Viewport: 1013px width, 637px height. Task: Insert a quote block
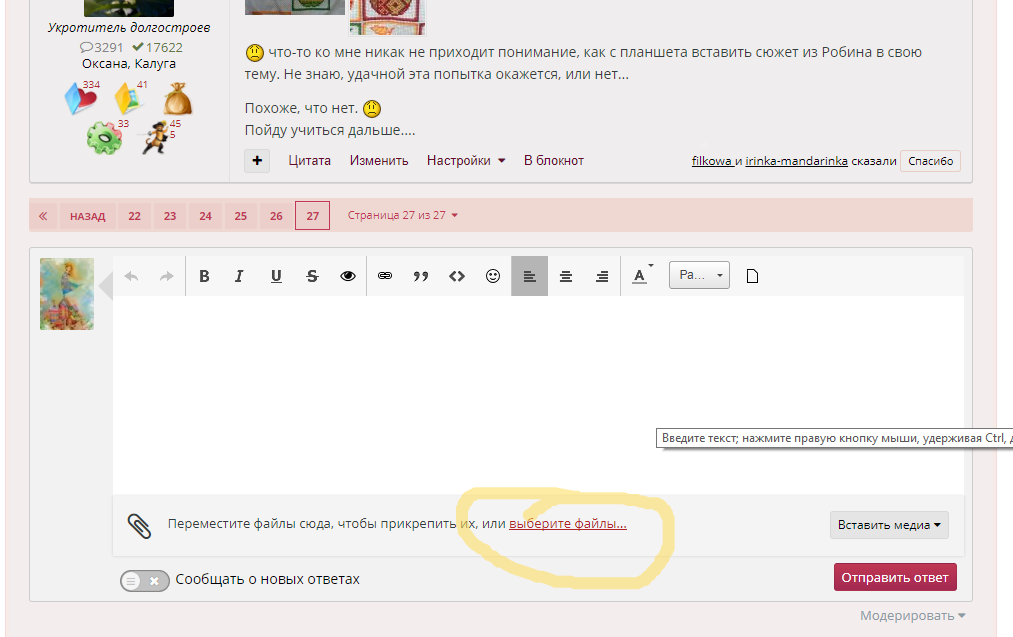click(421, 276)
